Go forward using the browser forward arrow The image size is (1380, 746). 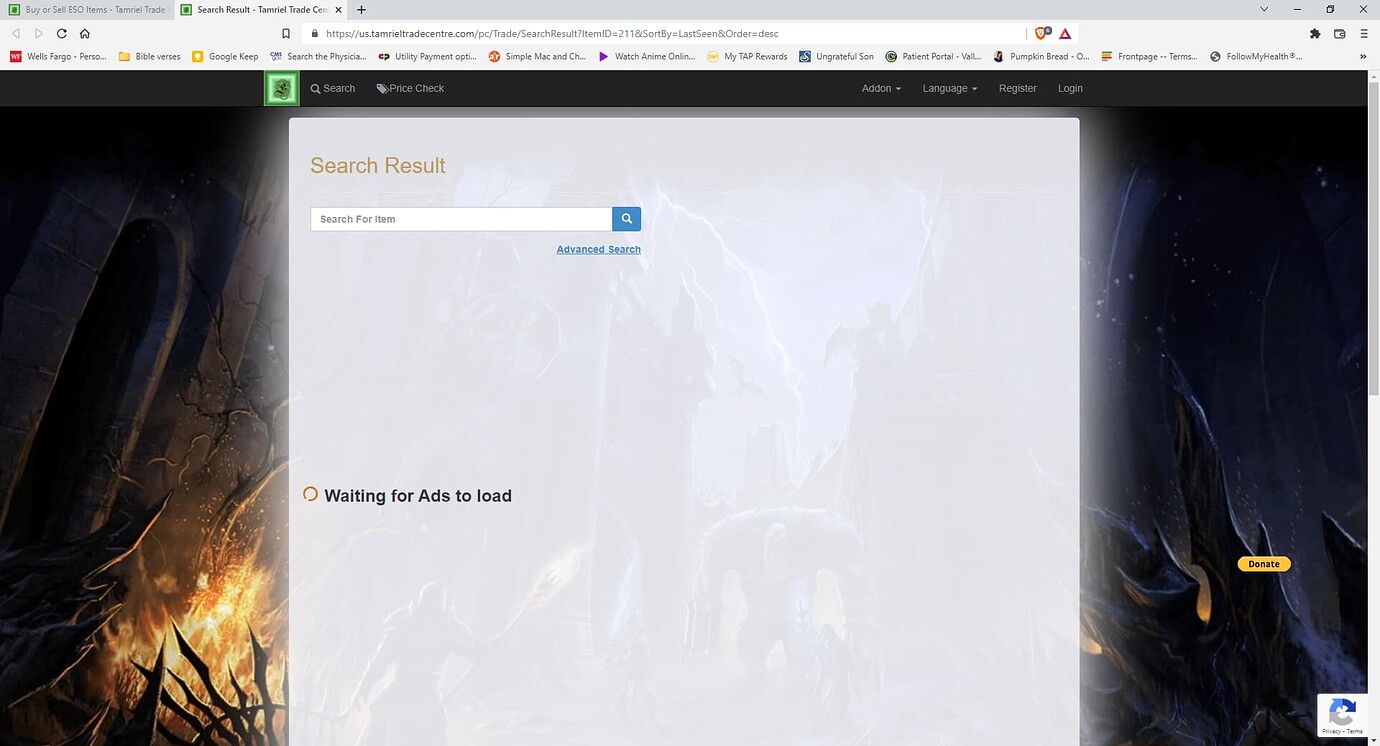(x=39, y=33)
